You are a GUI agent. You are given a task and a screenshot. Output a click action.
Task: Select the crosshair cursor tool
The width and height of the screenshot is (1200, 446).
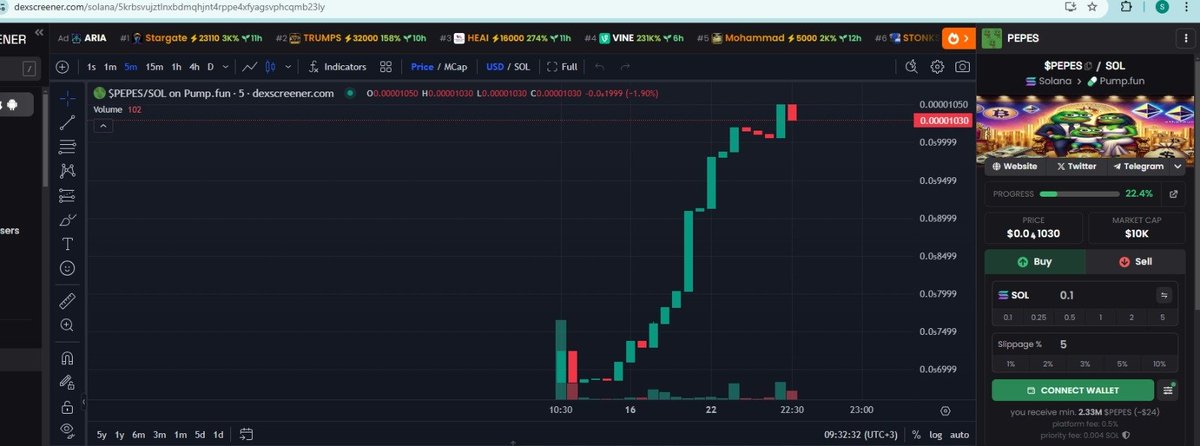click(67, 98)
